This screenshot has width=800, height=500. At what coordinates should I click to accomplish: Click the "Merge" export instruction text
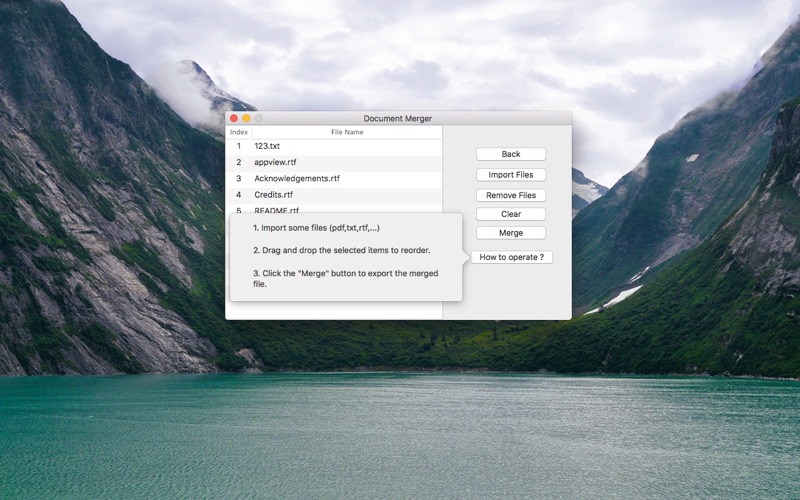tap(346, 279)
